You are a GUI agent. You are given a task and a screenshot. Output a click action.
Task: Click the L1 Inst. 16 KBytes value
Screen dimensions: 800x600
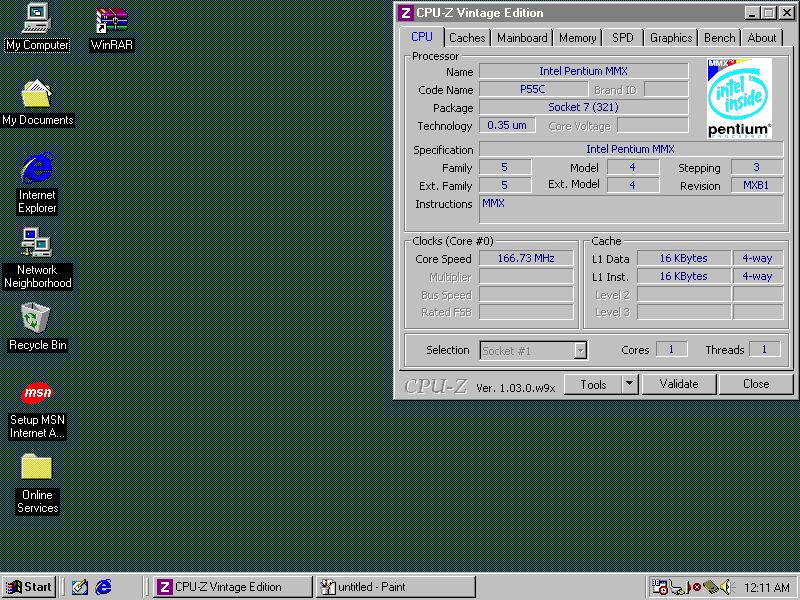684,277
